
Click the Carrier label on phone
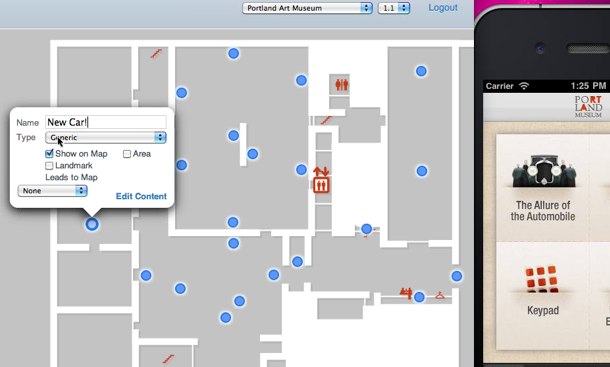(500, 86)
